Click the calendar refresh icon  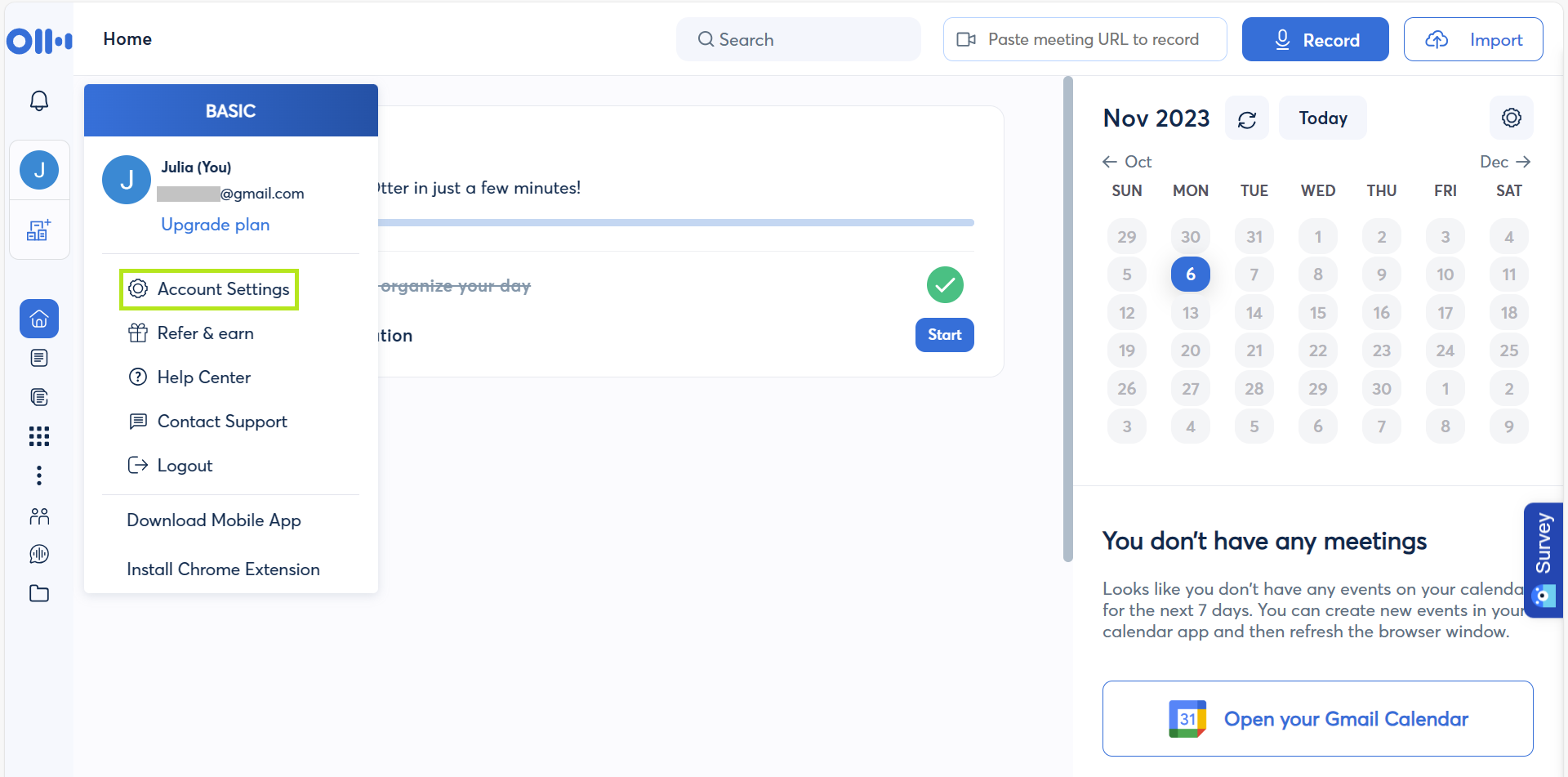click(1246, 119)
